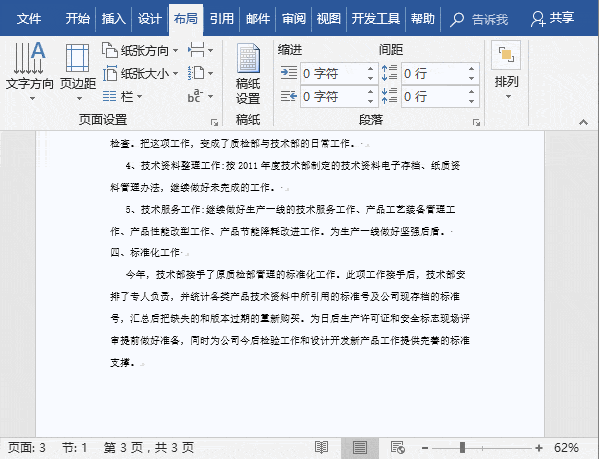599x459 pixels.
Task: Decrease spacing after with down arrow
Action: pos(471,102)
